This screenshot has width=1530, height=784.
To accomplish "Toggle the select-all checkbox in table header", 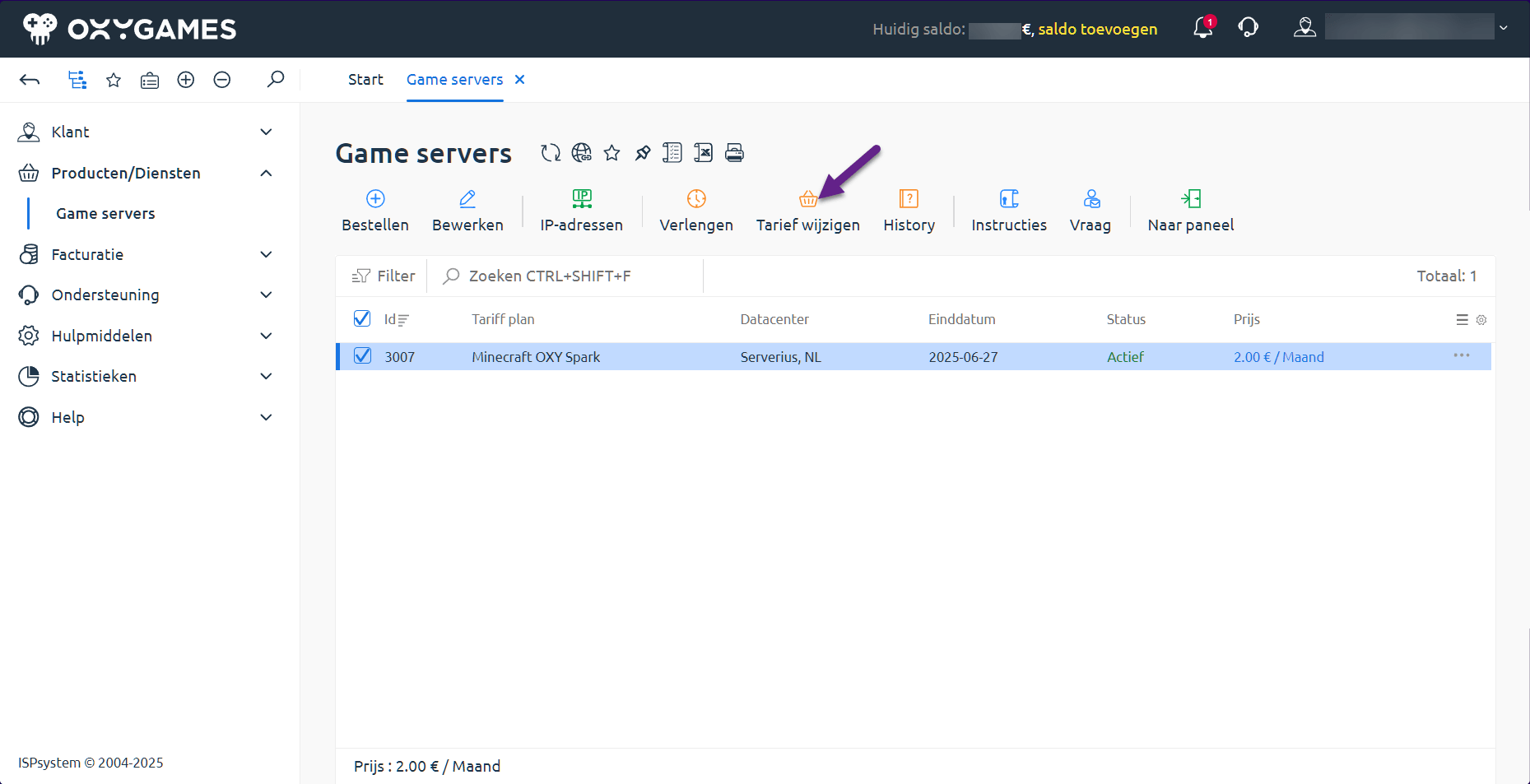I will pyautogui.click(x=362, y=319).
